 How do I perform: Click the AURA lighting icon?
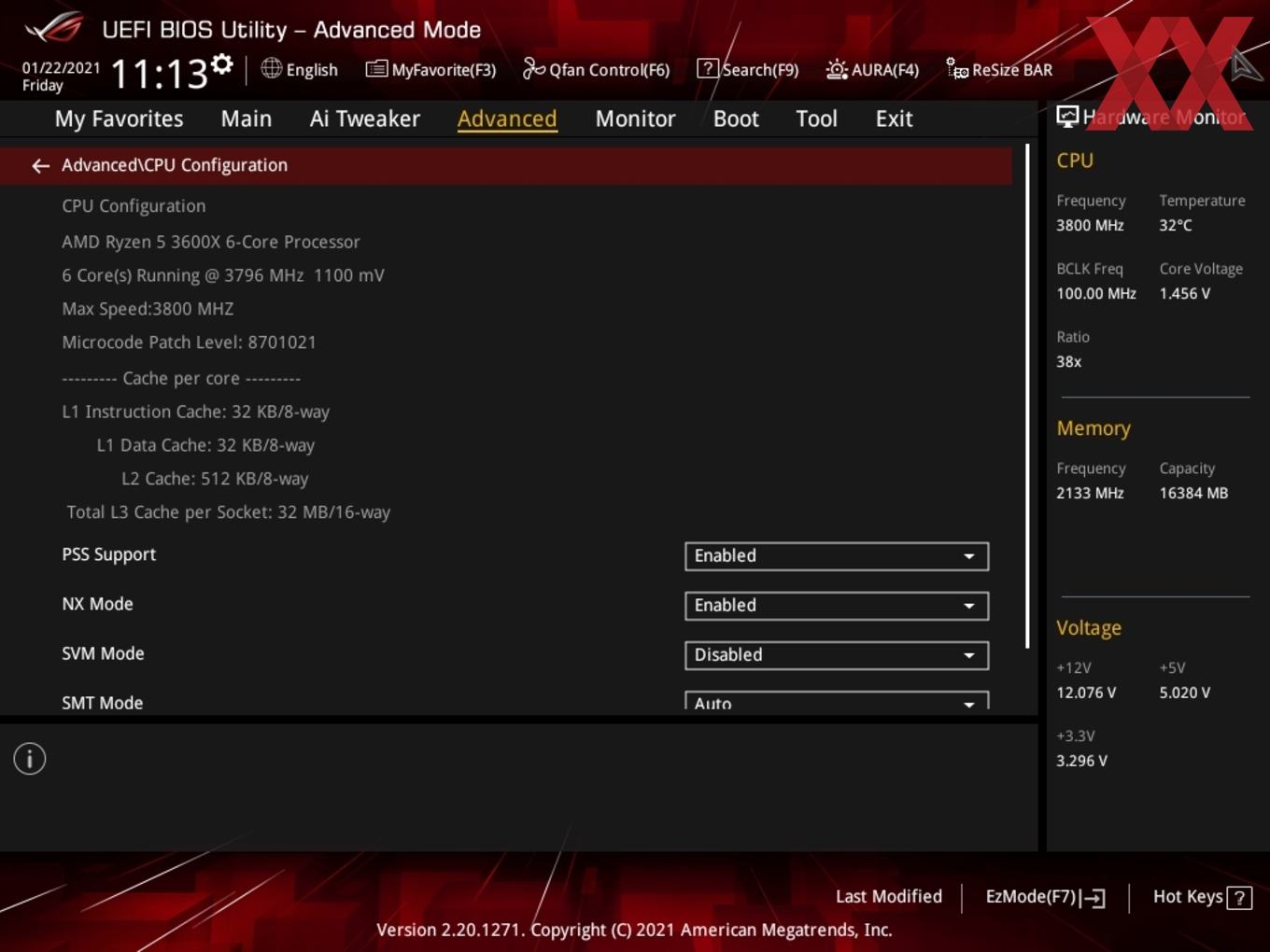coord(837,69)
